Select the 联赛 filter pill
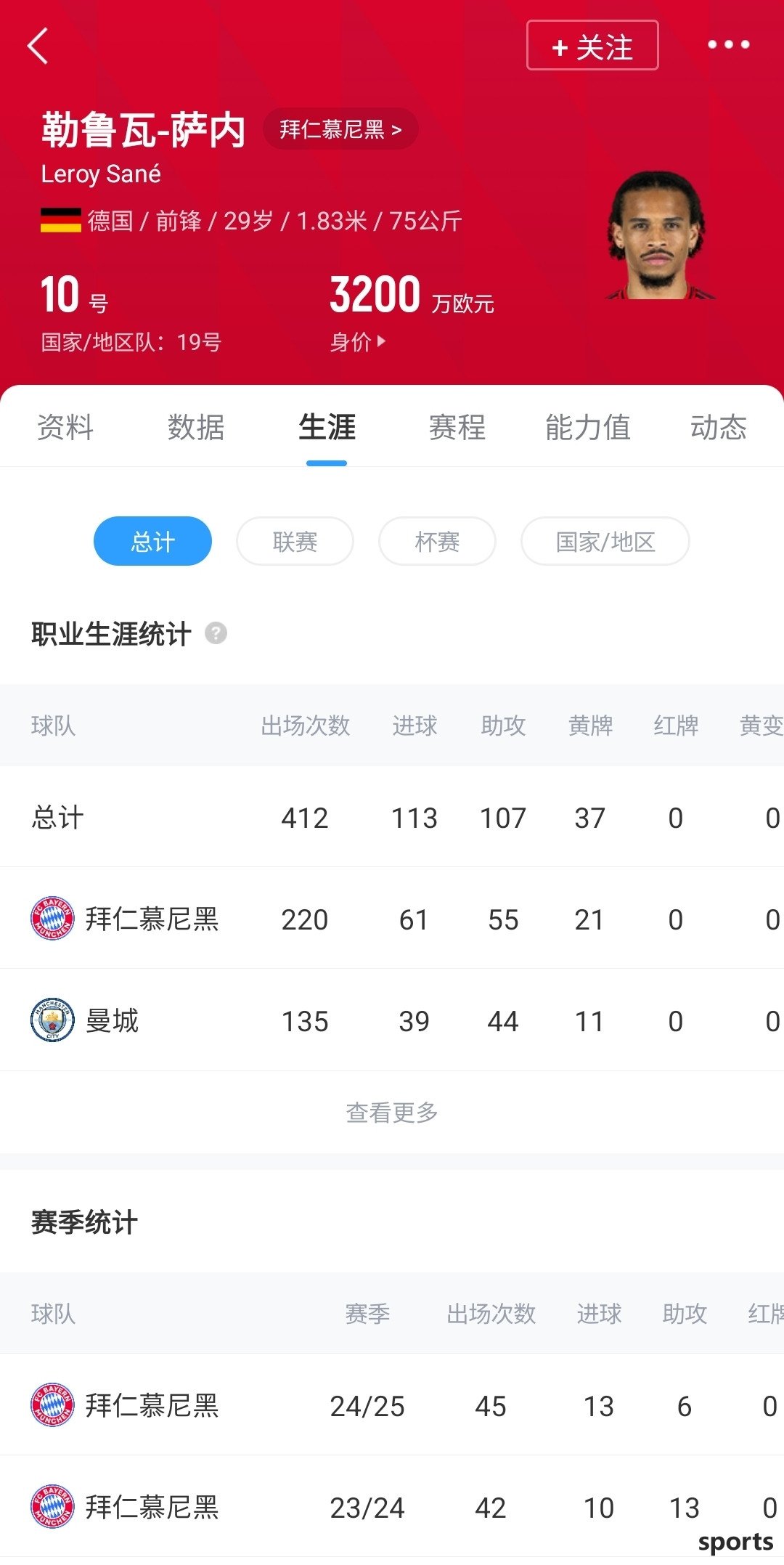The height and width of the screenshot is (1565, 784). click(x=295, y=541)
